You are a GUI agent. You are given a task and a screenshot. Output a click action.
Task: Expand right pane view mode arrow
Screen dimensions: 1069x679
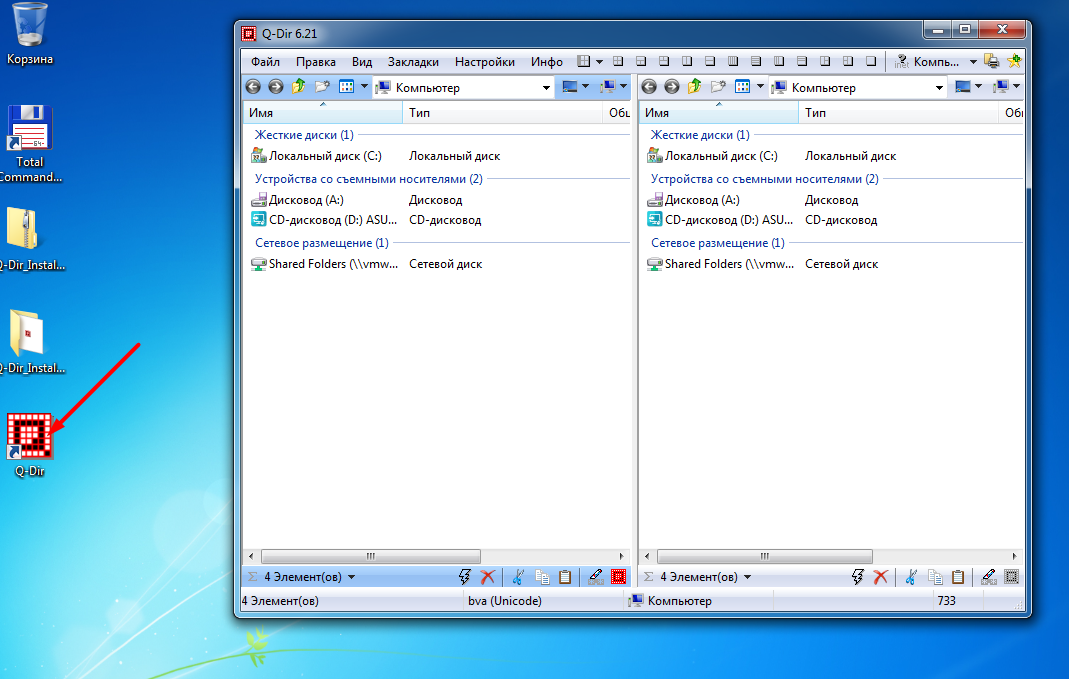pyautogui.click(x=760, y=87)
